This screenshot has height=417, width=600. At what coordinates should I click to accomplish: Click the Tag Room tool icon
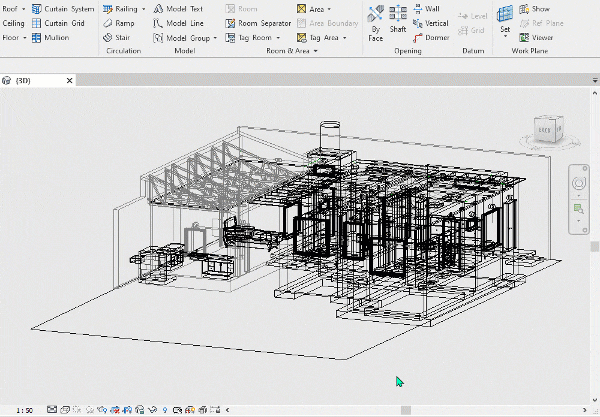(x=230, y=37)
